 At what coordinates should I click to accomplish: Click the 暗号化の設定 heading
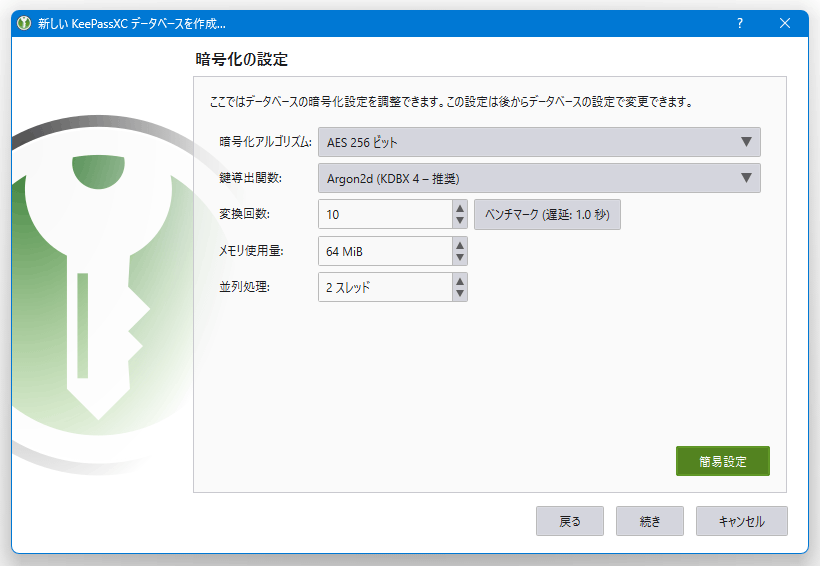click(x=242, y=59)
